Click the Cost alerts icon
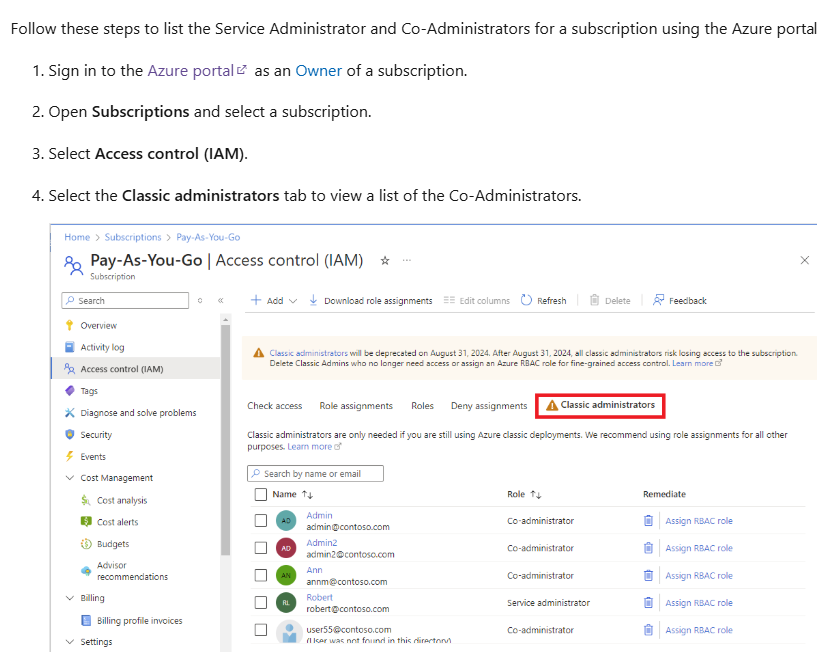 coord(86,522)
